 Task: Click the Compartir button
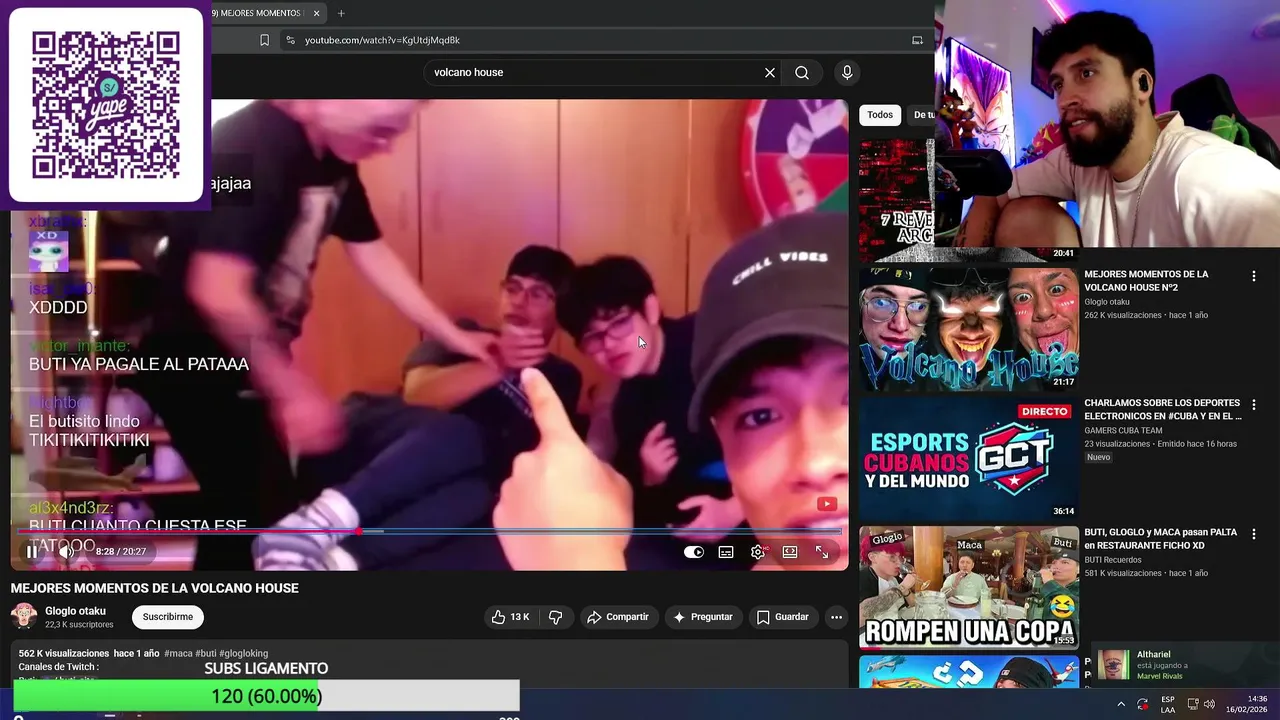(x=617, y=617)
